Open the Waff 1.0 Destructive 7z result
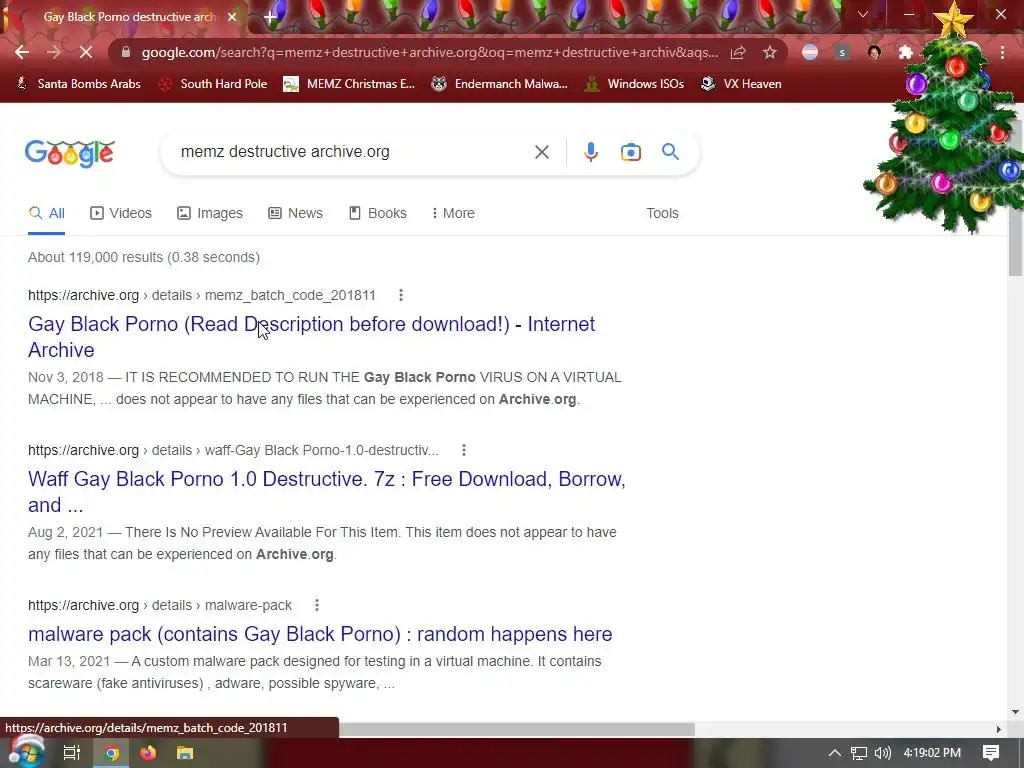Screen dimensions: 1024x768 [327, 492]
